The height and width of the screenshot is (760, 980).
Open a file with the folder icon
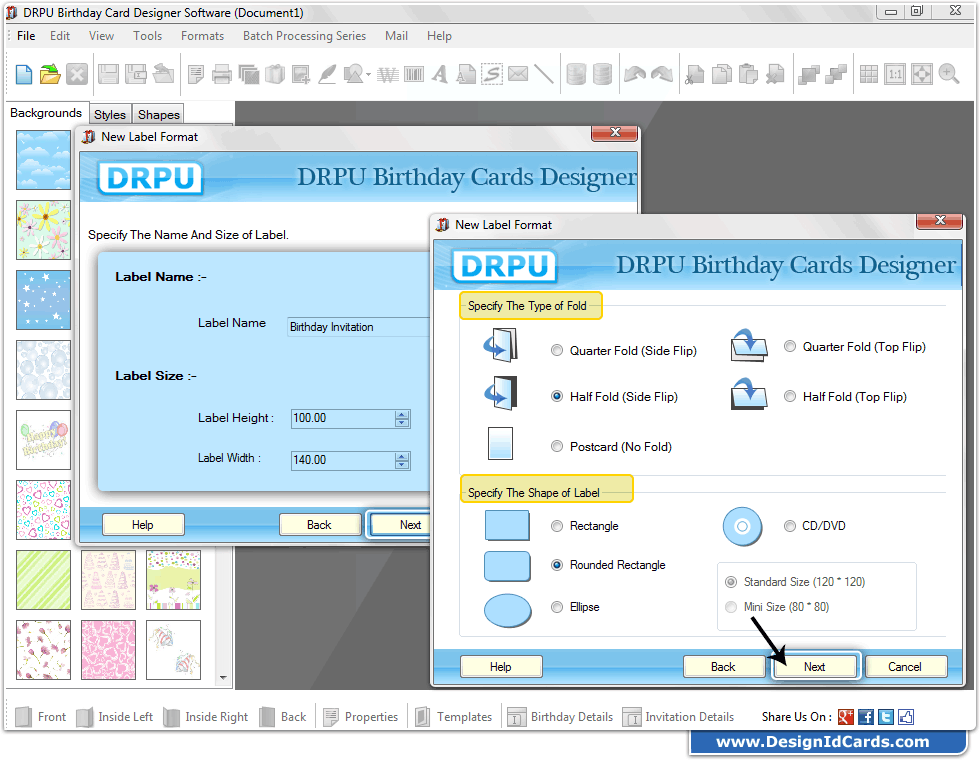50,74
